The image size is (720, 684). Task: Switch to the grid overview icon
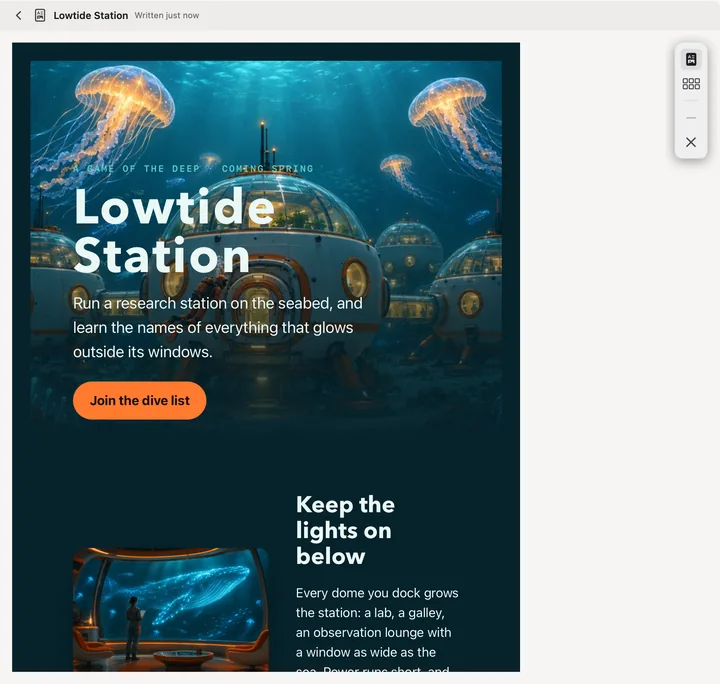click(691, 84)
